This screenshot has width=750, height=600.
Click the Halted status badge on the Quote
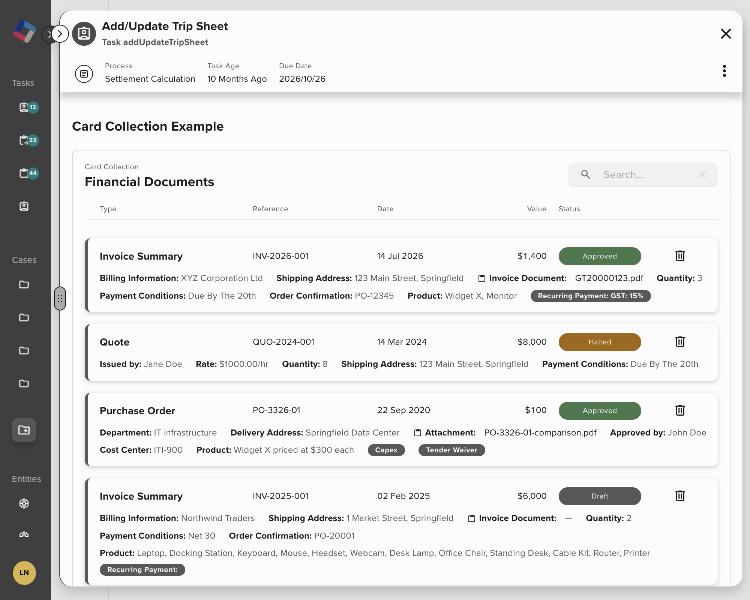pyautogui.click(x=600, y=342)
